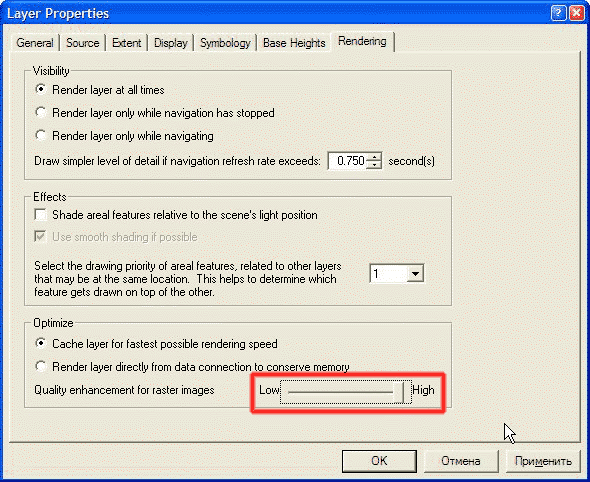Viewport: 590px width, 482px height.
Task: Click the raster quality enhancement slider thumb
Action: [398, 392]
